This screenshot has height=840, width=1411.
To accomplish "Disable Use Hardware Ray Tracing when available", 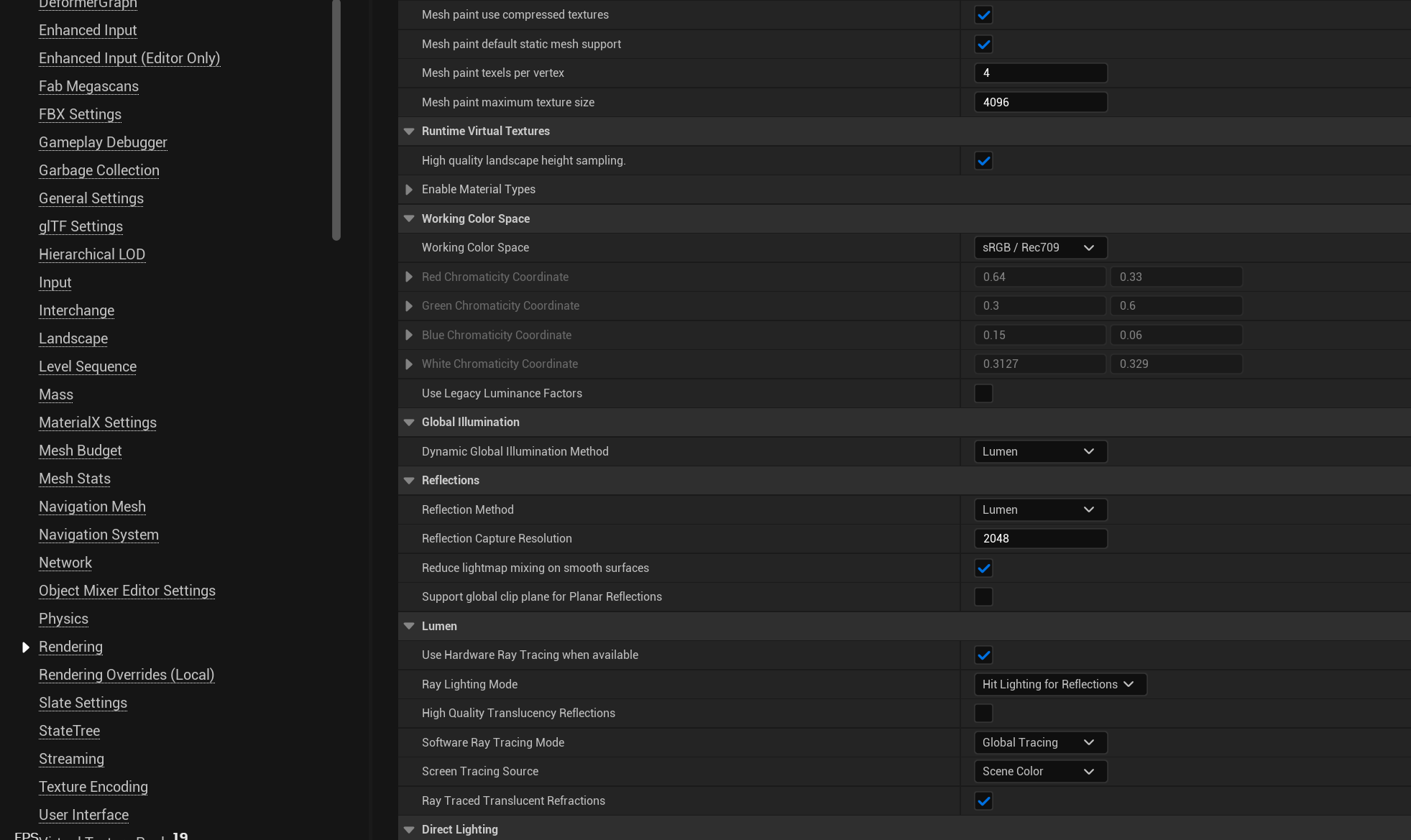I will pos(983,655).
